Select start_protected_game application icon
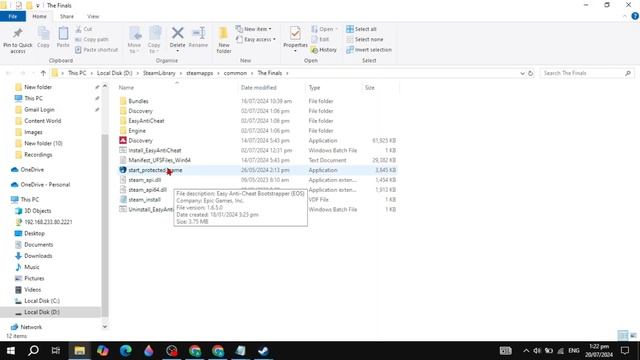The width and height of the screenshot is (640, 360). coord(123,170)
